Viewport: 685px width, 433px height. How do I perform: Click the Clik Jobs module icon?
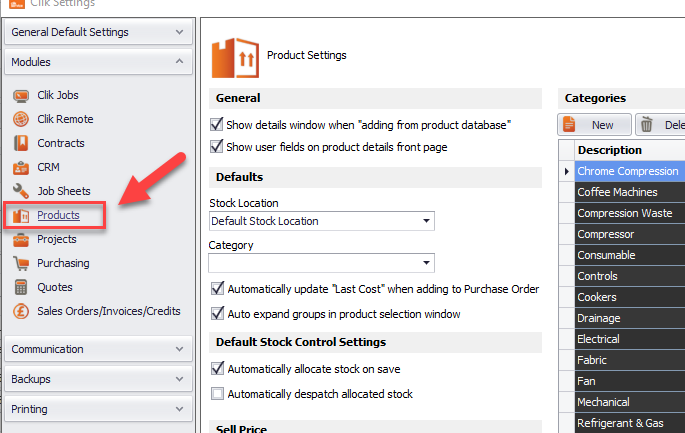21,95
